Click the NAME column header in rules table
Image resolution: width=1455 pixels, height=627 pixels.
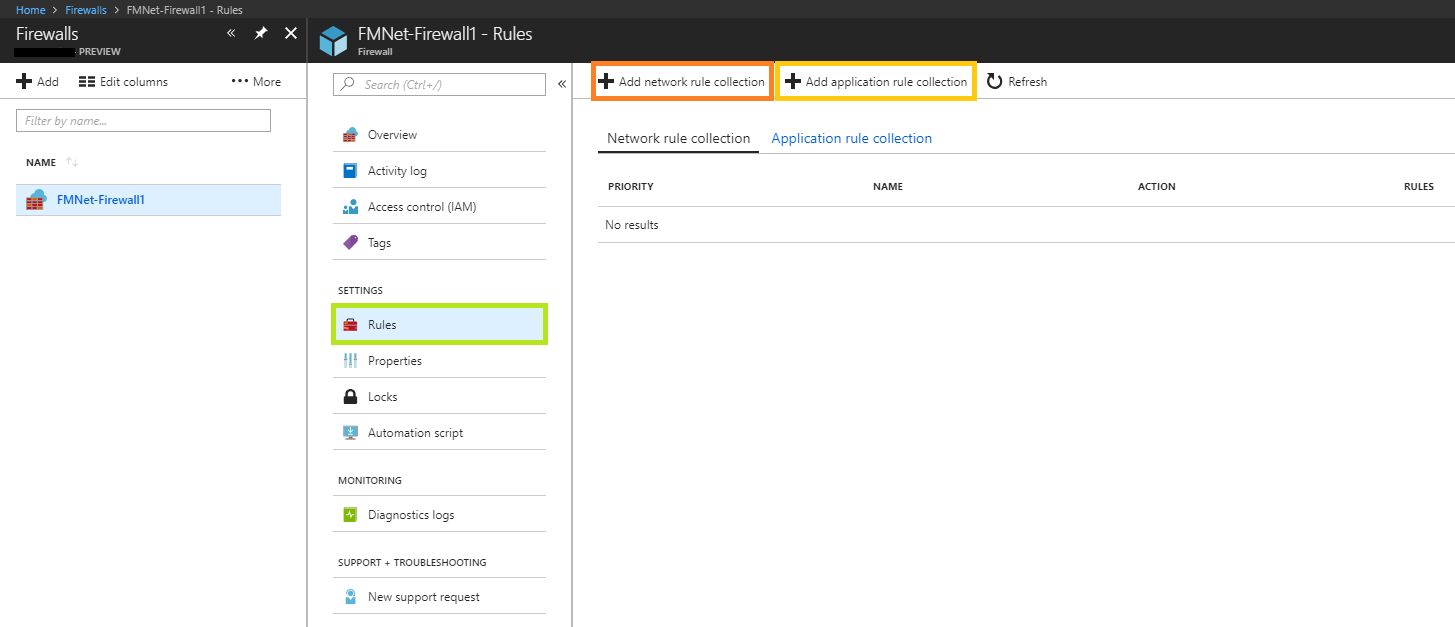pyautogui.click(x=888, y=187)
